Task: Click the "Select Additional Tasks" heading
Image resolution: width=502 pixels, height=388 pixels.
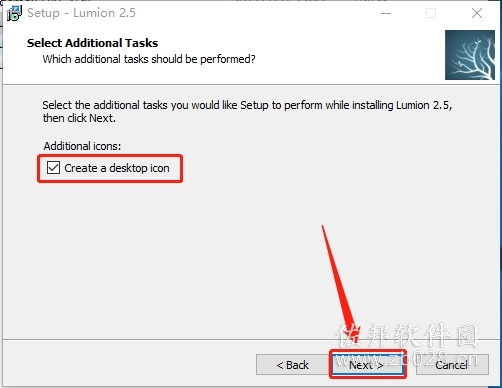Action: coord(93,43)
